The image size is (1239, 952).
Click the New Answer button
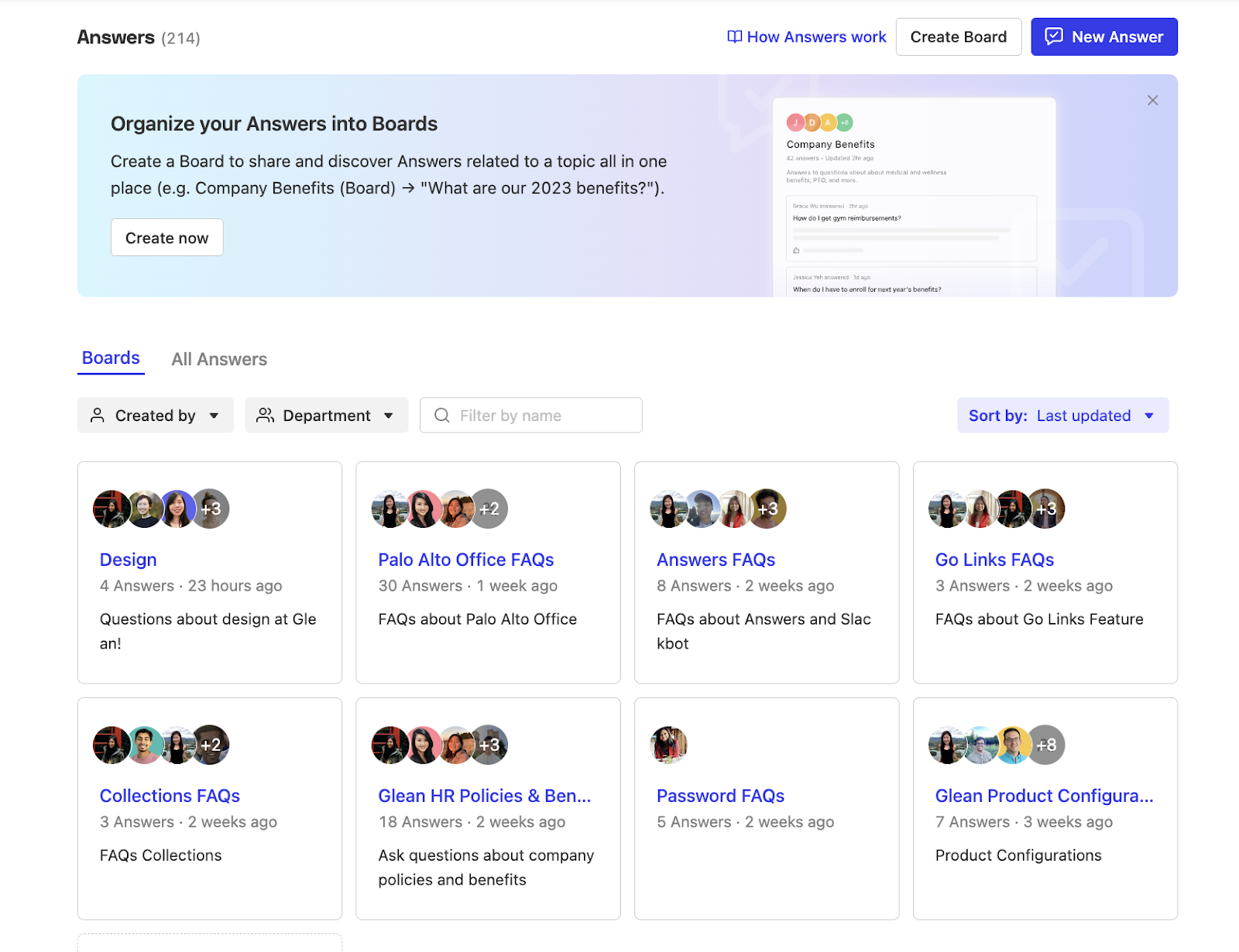[1103, 37]
